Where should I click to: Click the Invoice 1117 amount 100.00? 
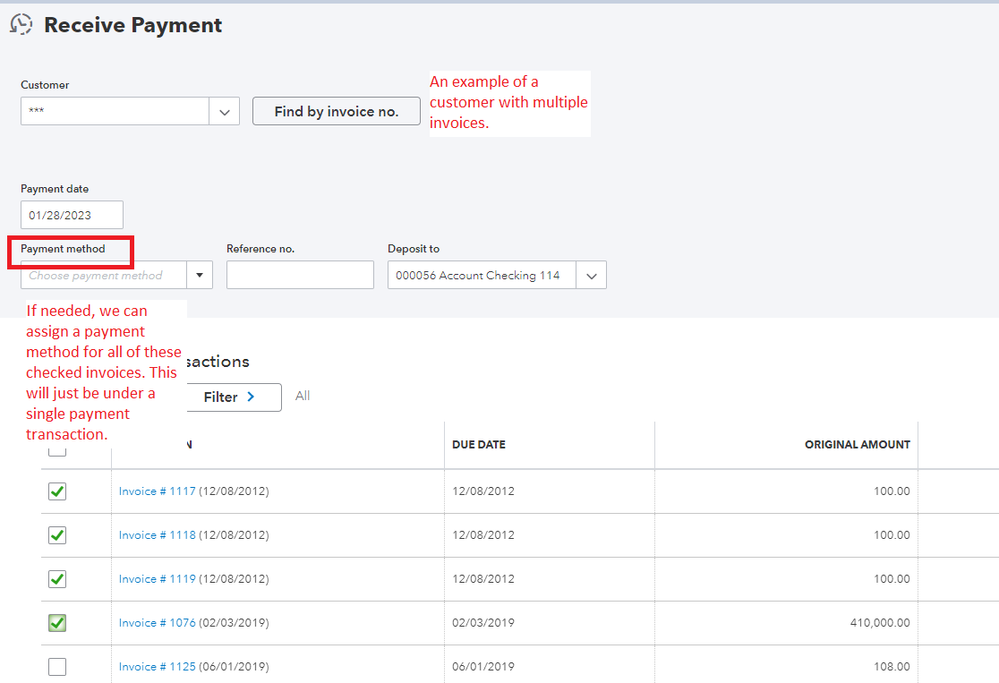click(x=892, y=491)
